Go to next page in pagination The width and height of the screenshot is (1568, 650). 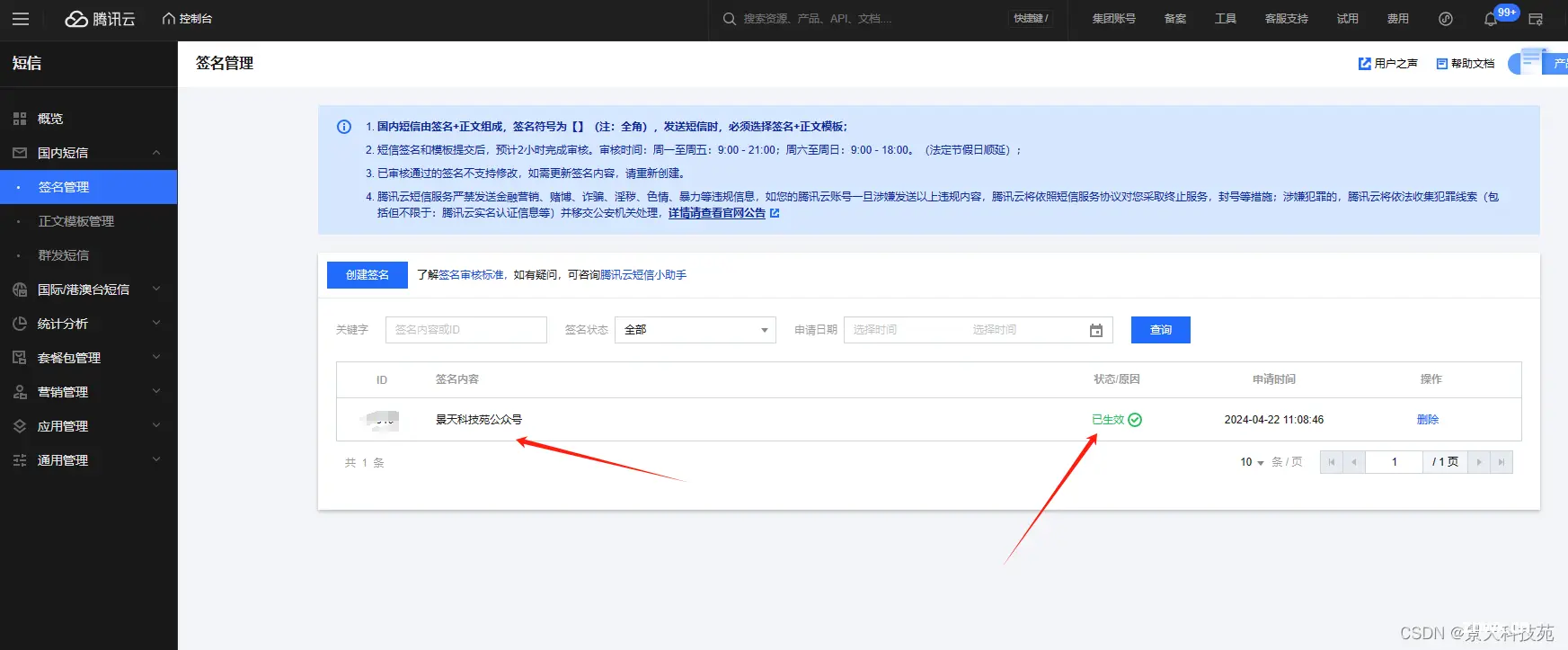pos(1479,462)
